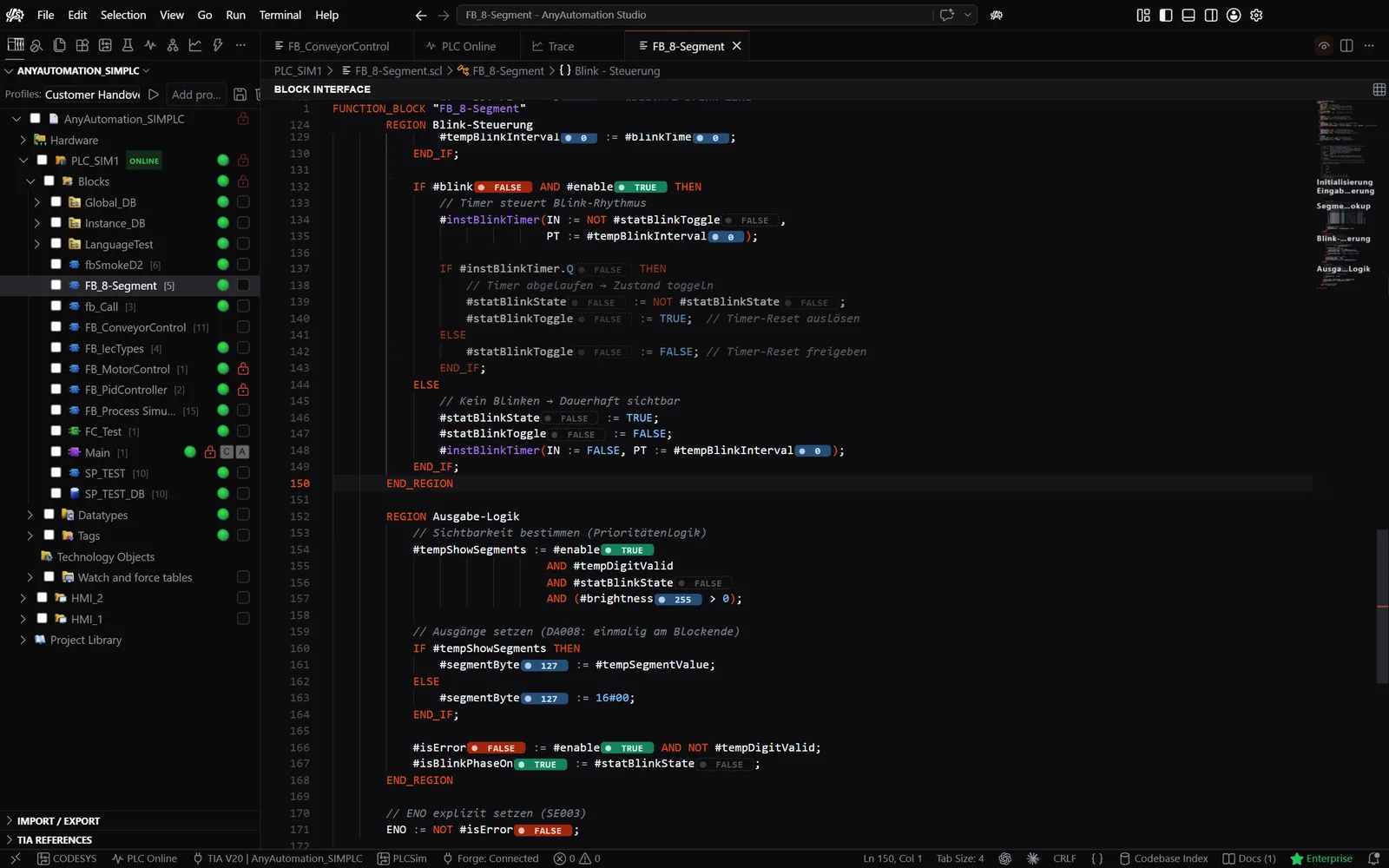The height and width of the screenshot is (868, 1389).
Task: Open the explorer panel layout icon
Action: 15,45
